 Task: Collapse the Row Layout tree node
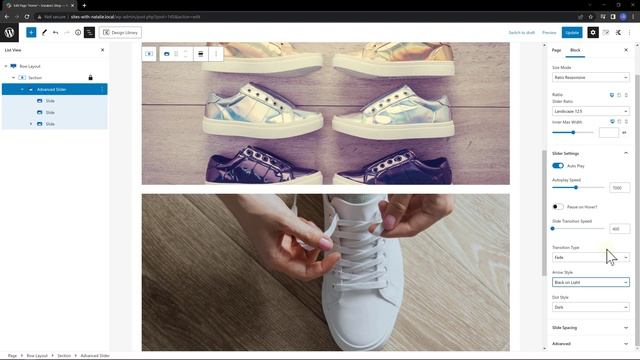click(6, 66)
